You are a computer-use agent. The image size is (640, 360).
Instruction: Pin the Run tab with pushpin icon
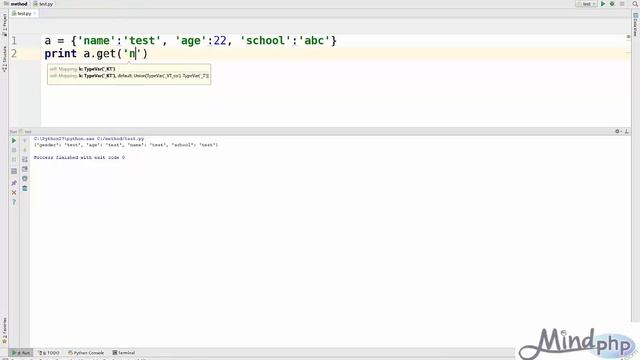tap(14, 182)
